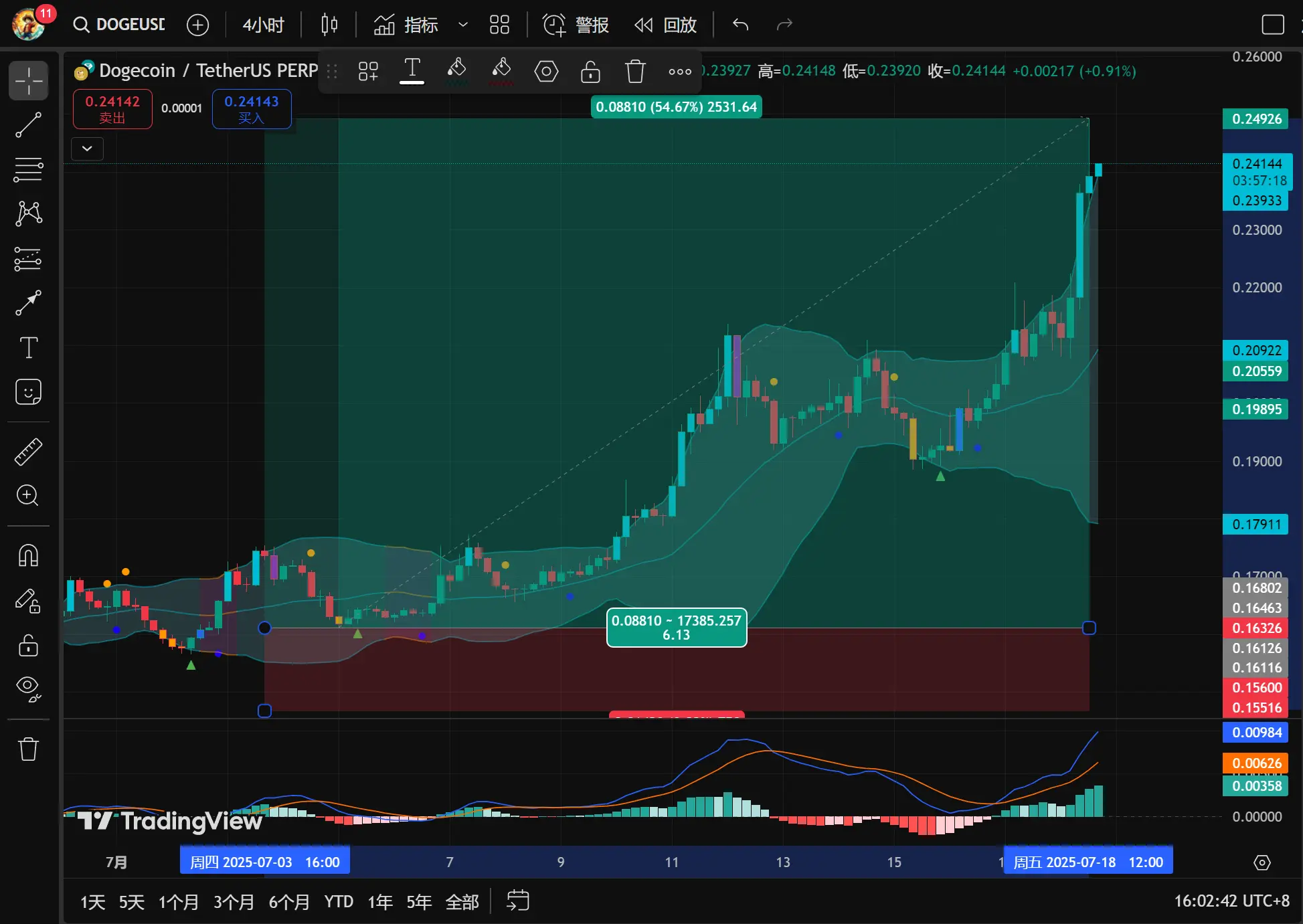1303x924 pixels.
Task: Select the arrow annotation tool
Action: [29, 302]
